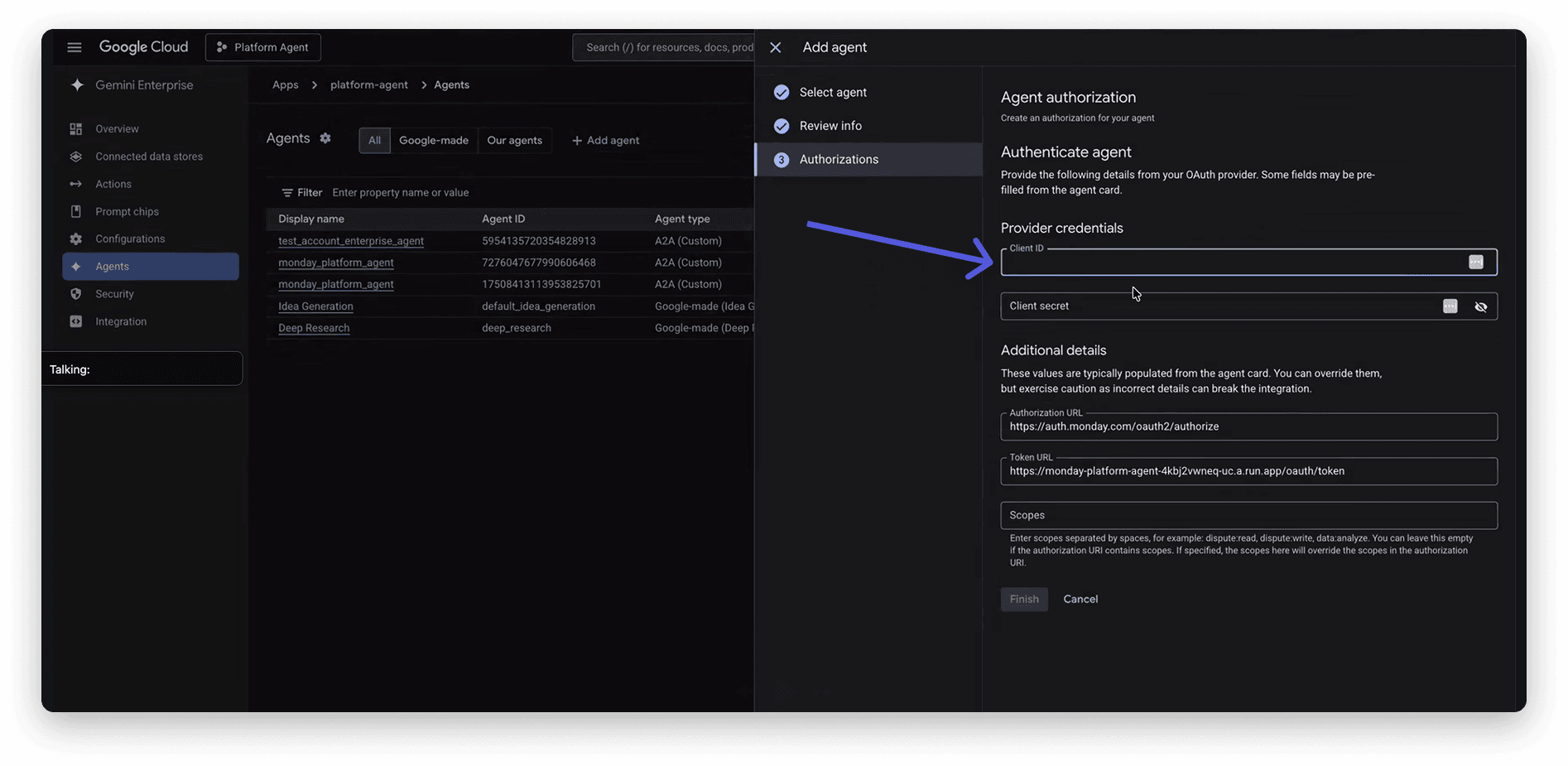
Task: Click agent ID 5954135720354828913
Action: click(539, 241)
